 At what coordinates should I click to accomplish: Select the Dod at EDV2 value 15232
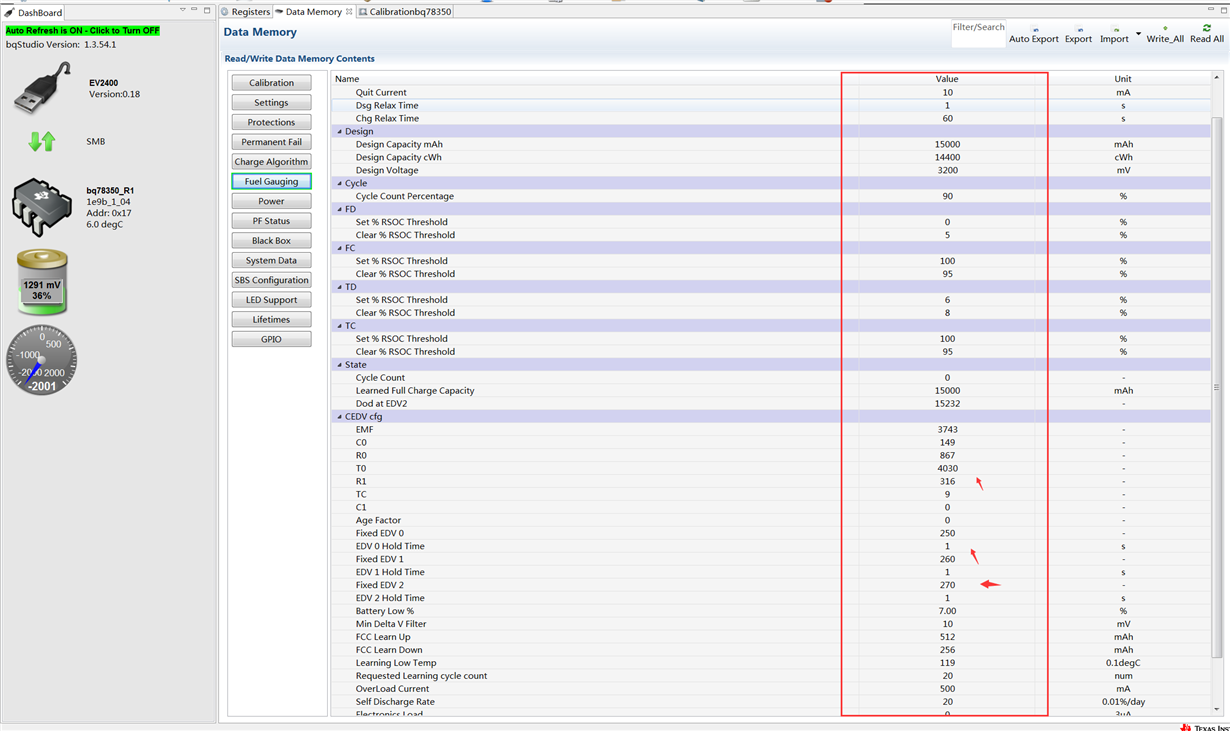click(947, 404)
